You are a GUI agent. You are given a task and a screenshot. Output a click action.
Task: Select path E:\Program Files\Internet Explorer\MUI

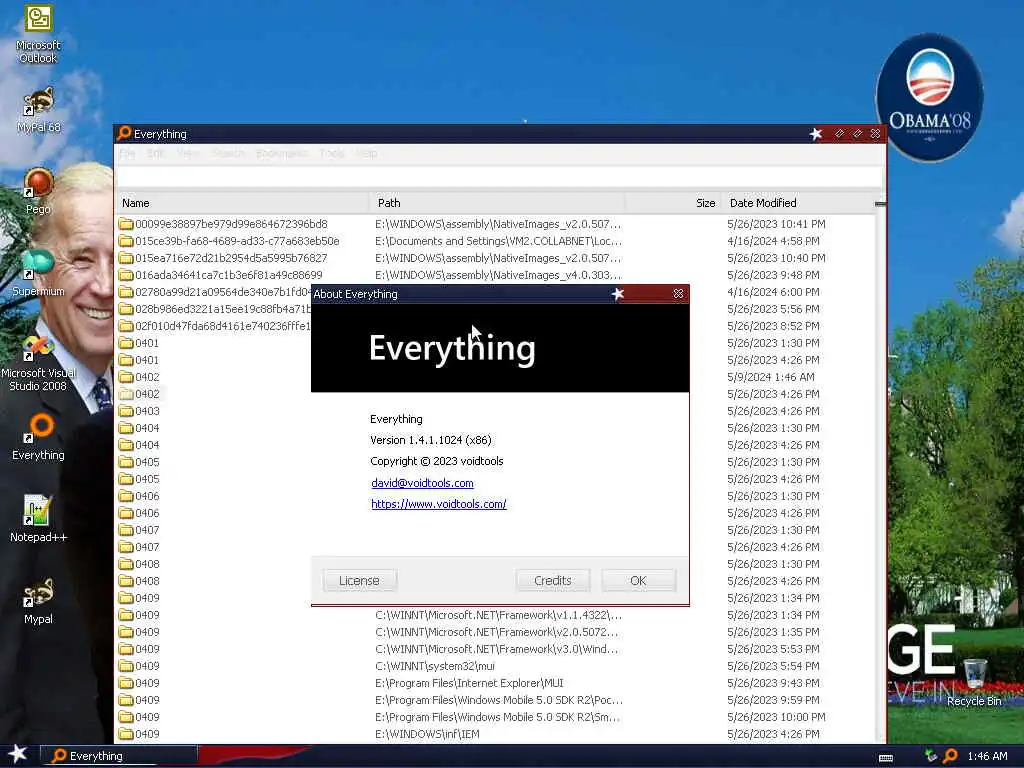pos(469,683)
